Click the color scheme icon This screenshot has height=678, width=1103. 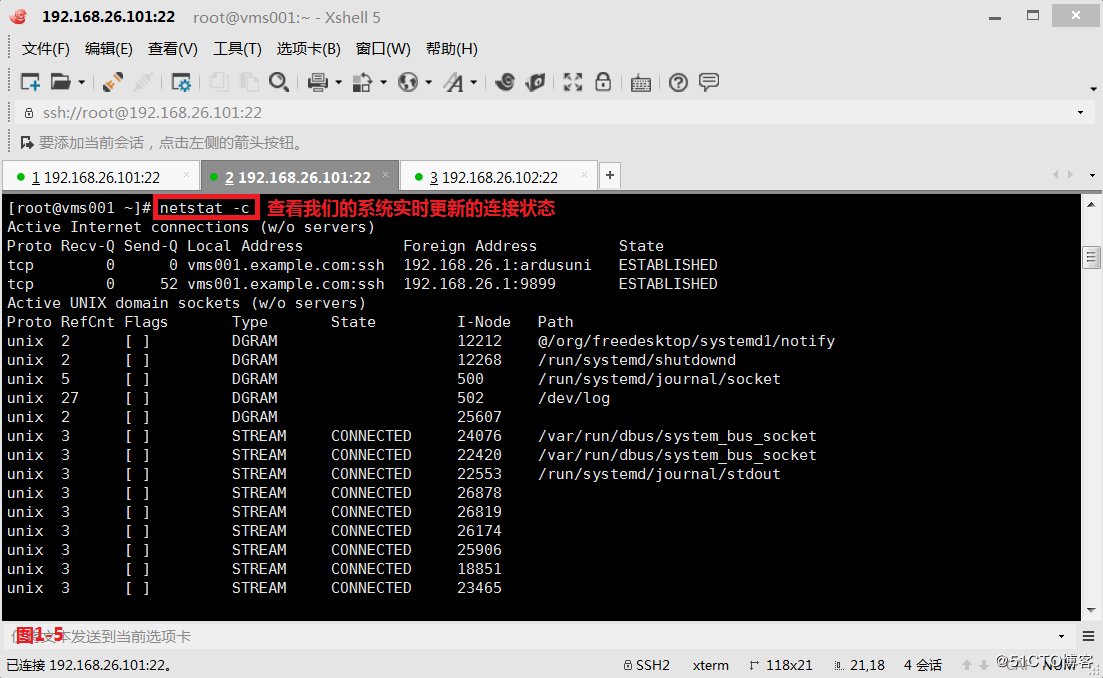362,82
